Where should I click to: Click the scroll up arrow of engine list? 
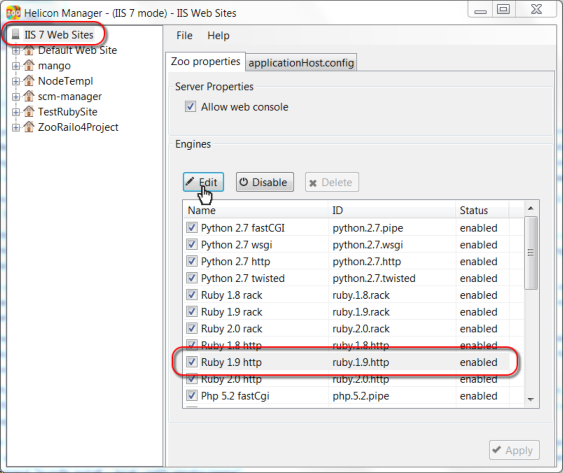531,208
